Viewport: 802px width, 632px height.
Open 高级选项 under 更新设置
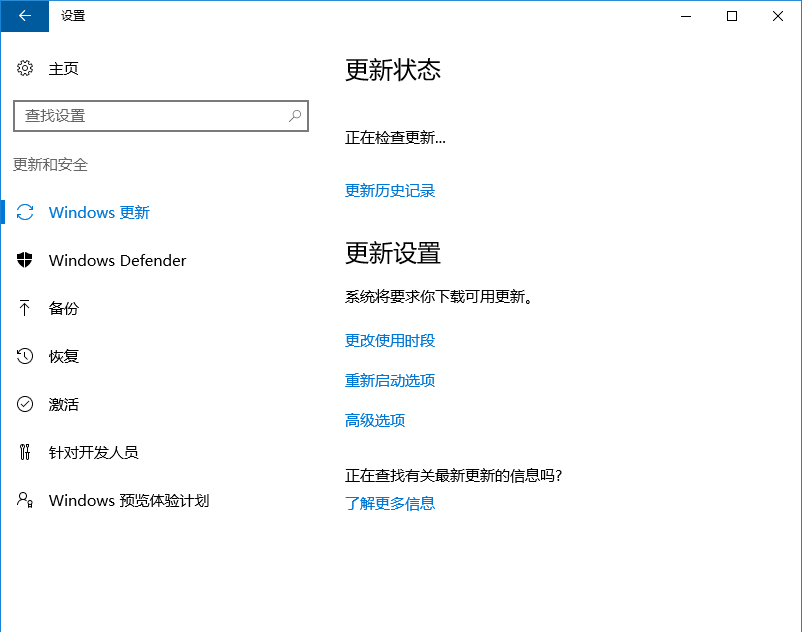click(x=374, y=419)
